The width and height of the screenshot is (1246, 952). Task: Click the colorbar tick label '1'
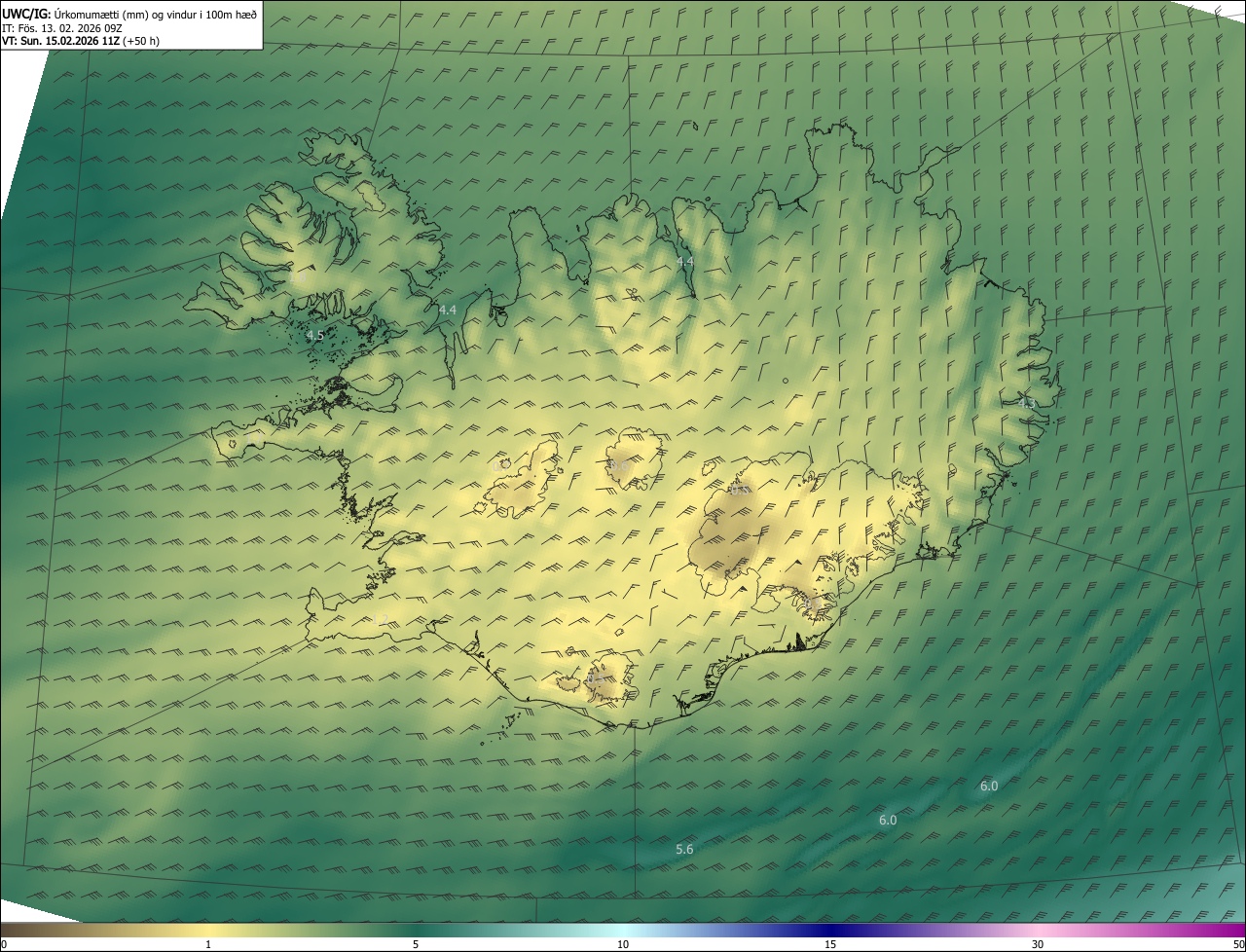click(208, 945)
